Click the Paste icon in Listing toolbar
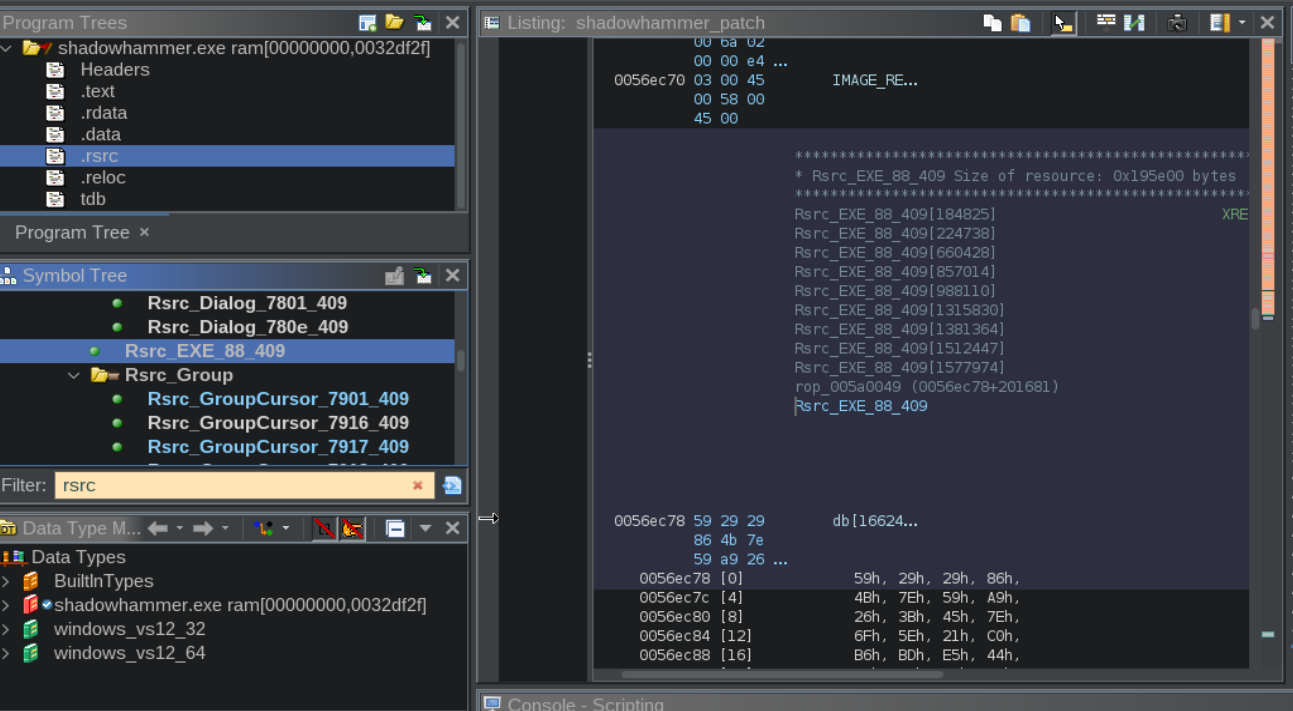The image size is (1293, 711). [x=1020, y=22]
